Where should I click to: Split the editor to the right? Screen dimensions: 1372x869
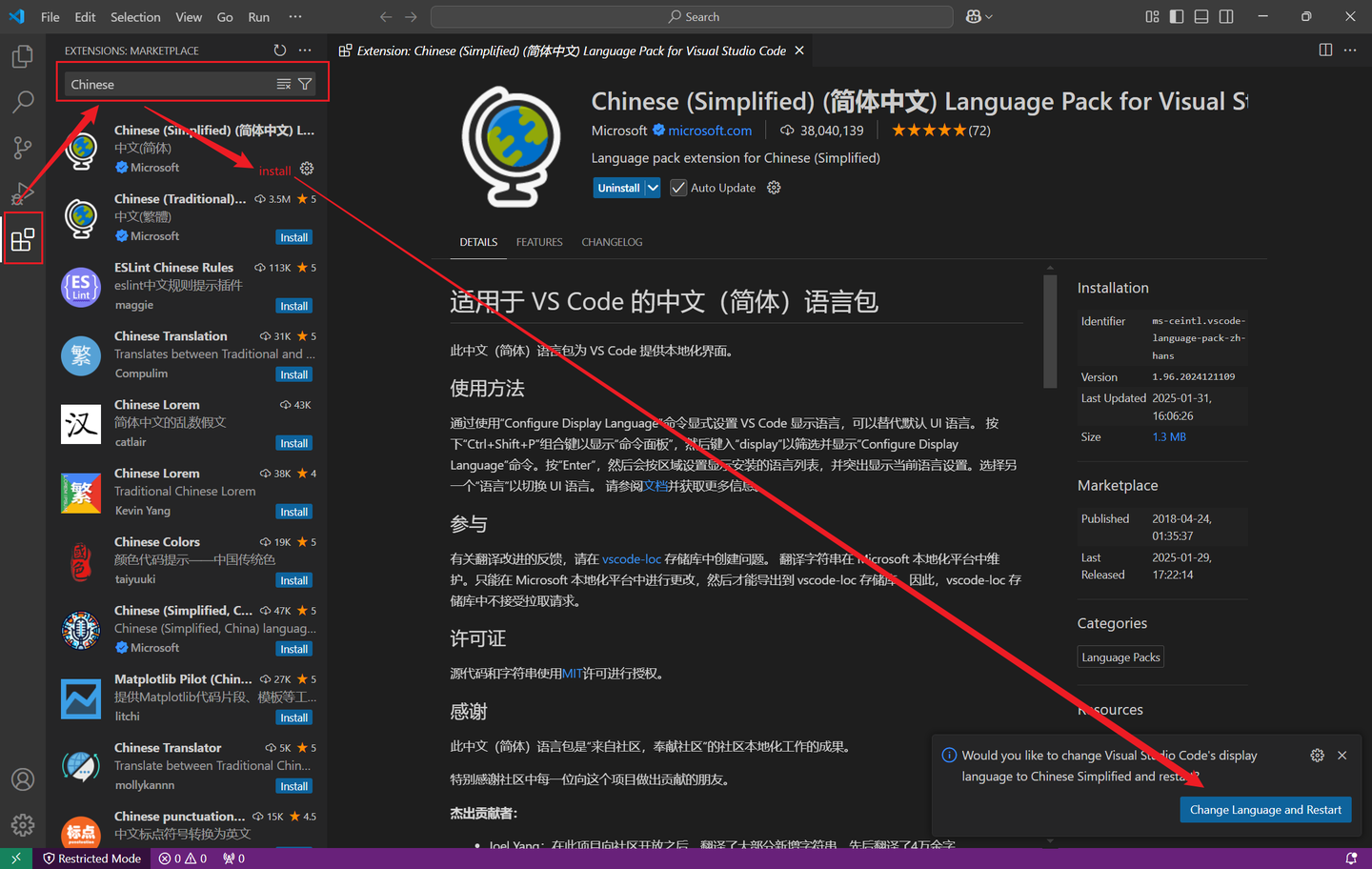tap(1325, 51)
